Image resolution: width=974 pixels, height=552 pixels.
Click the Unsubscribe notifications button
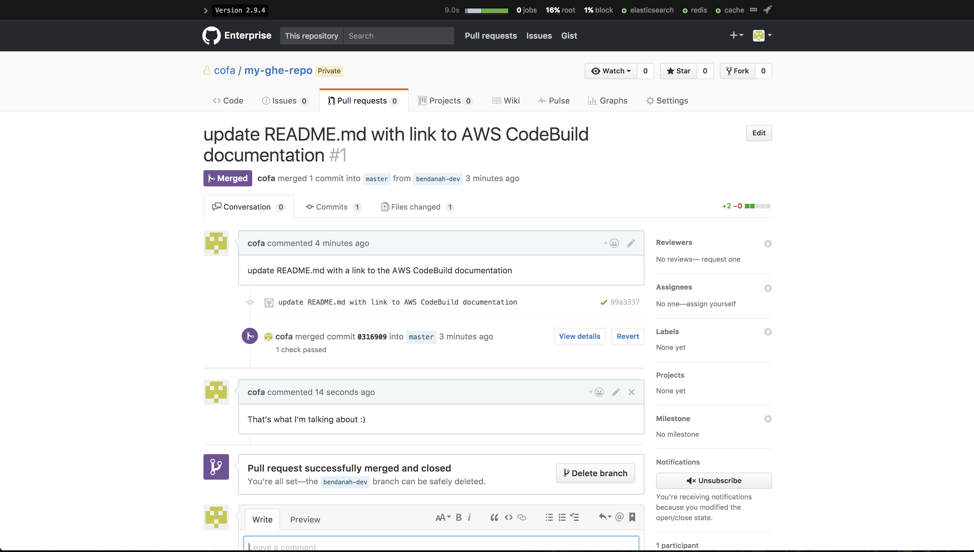[714, 481]
